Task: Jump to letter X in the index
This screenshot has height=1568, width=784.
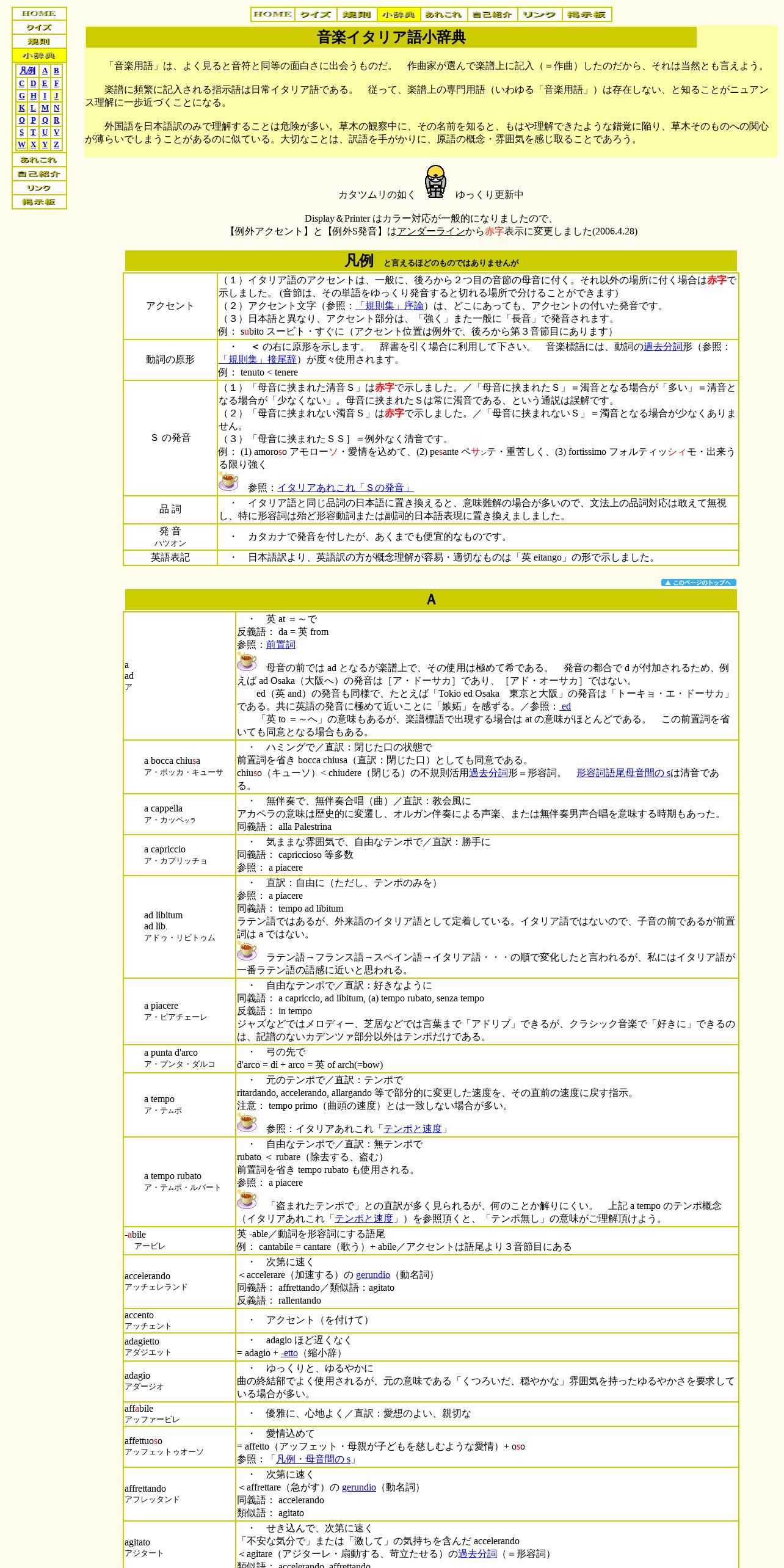Action: [33, 145]
